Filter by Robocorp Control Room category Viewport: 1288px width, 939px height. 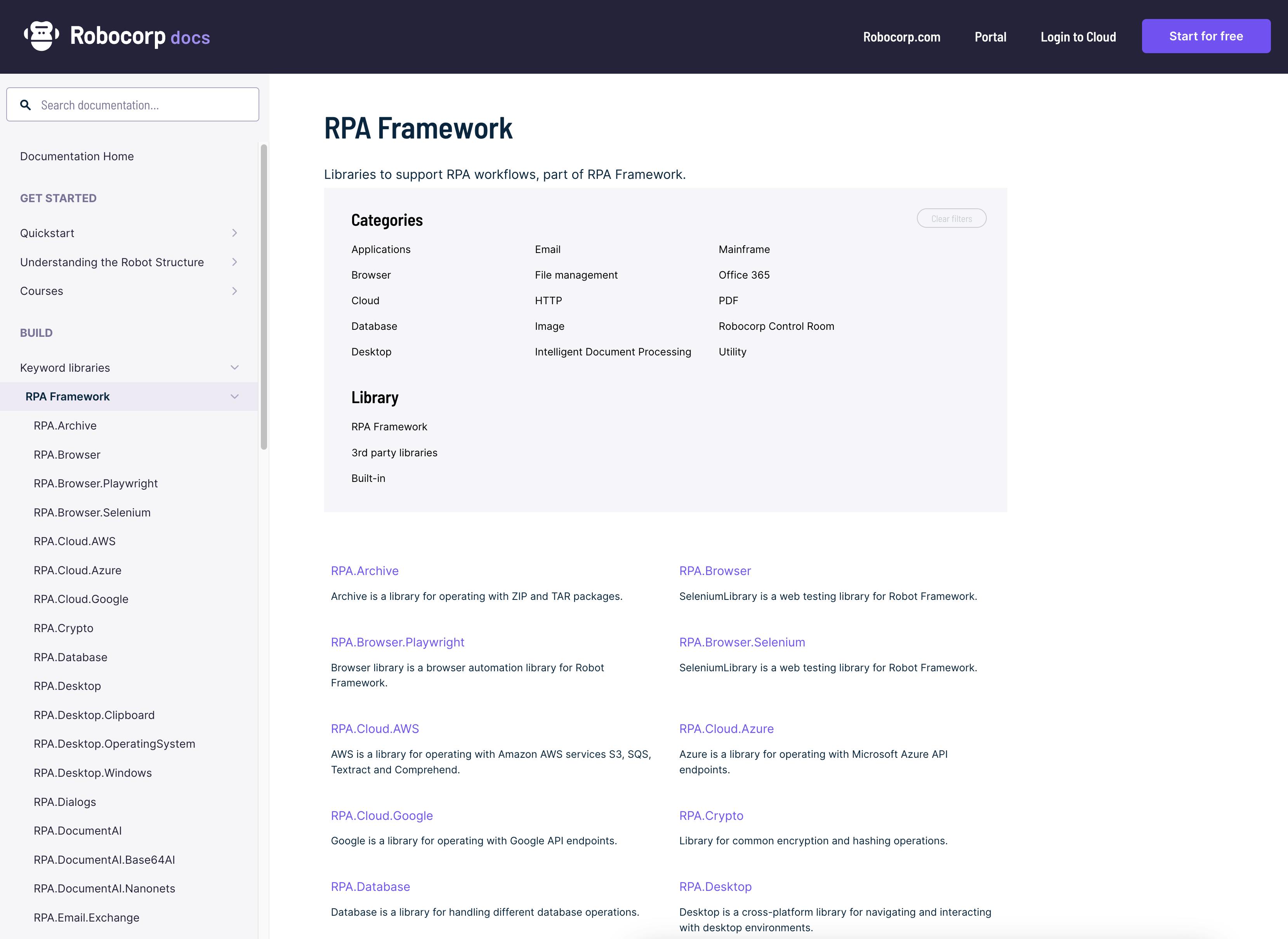point(776,326)
